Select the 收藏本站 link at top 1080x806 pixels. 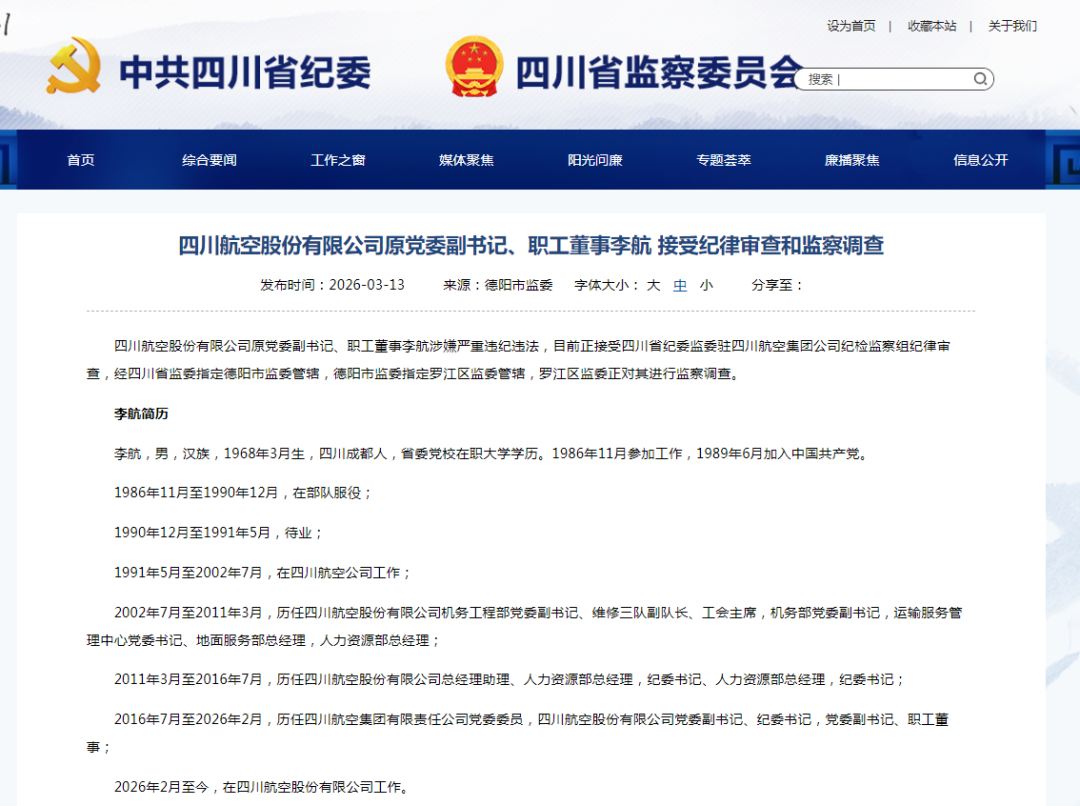(932, 26)
